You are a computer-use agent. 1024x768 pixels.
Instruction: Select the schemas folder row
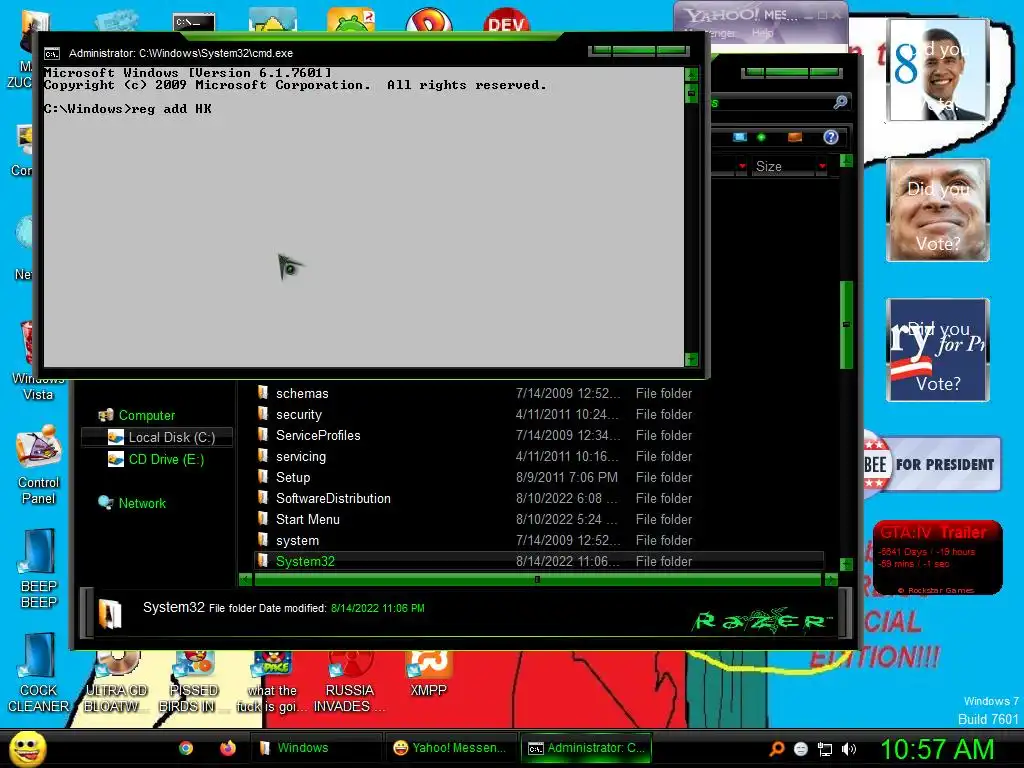point(539,393)
